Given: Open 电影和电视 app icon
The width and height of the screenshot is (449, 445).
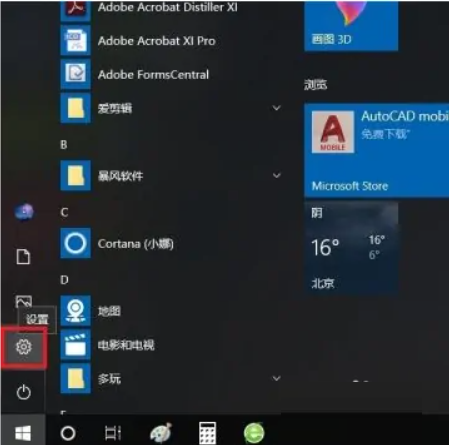Looking at the screenshot, I should 76,345.
